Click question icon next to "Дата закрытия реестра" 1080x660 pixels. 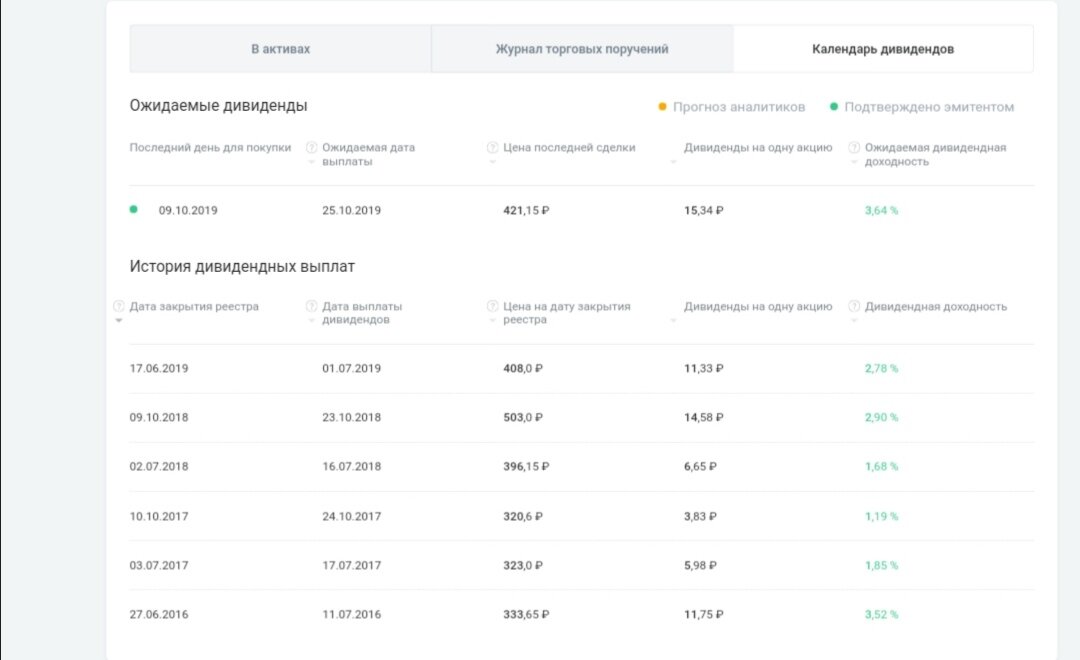pos(119,307)
